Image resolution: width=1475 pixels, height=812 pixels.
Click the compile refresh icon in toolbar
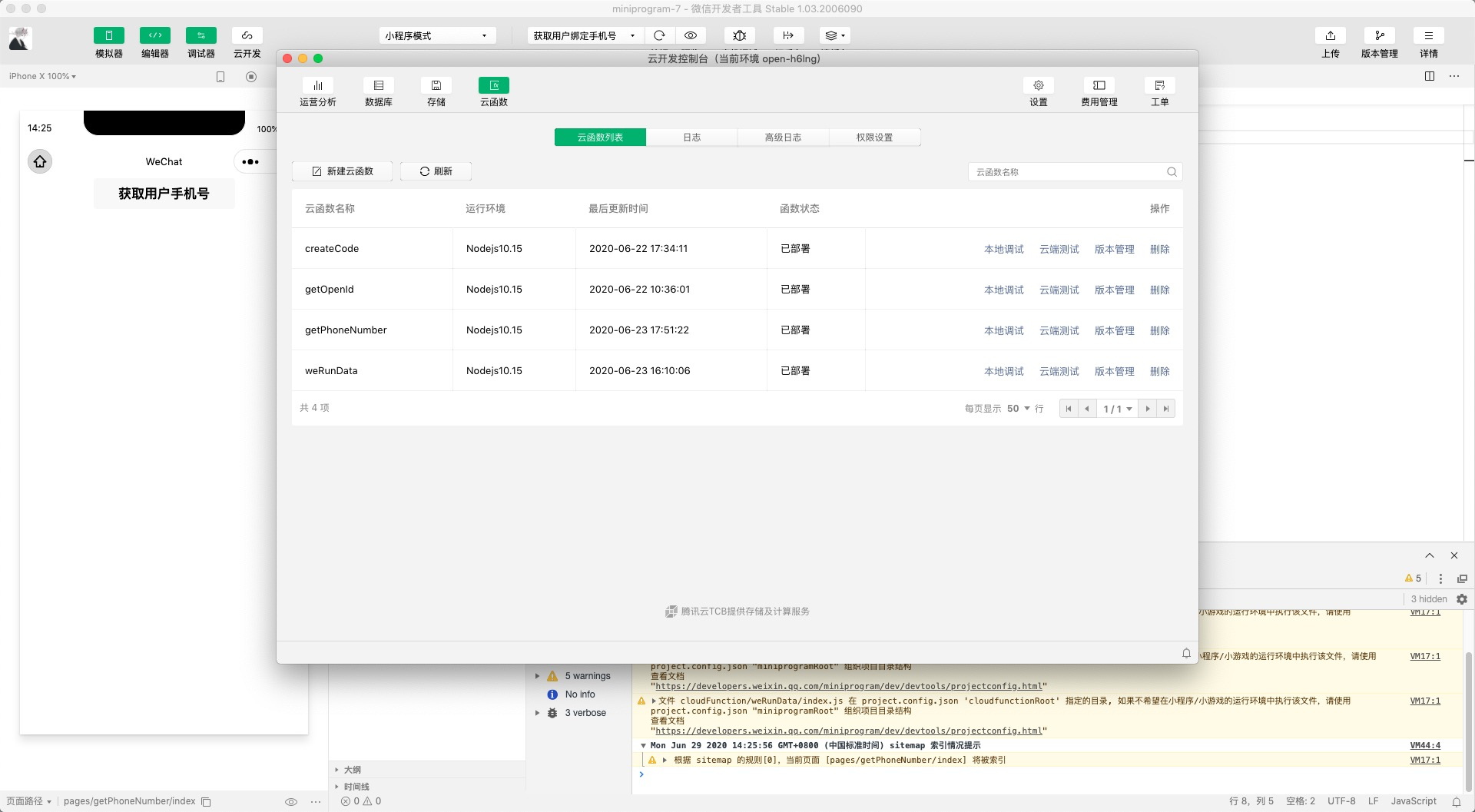click(659, 35)
